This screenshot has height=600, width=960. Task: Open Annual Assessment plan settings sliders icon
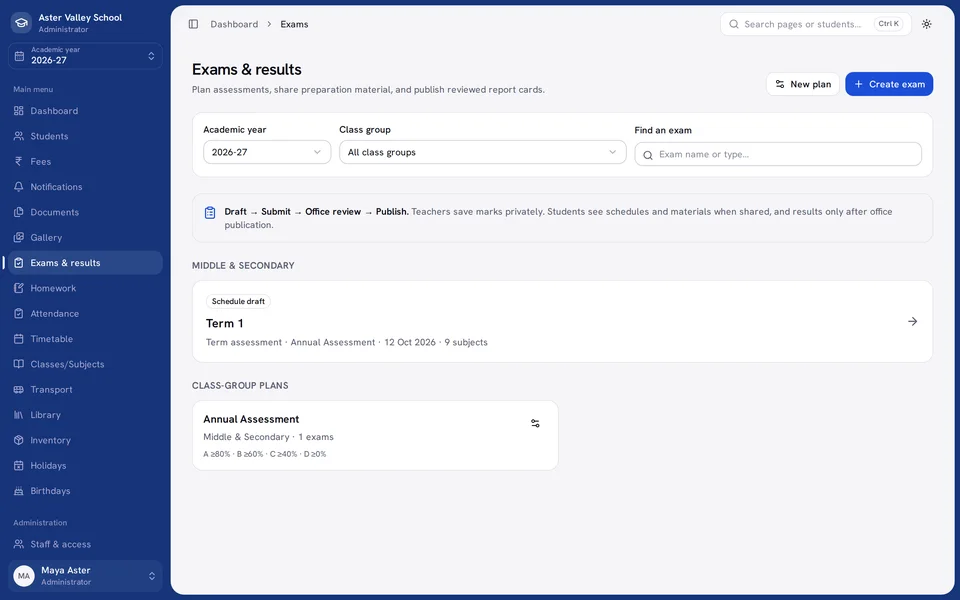[535, 423]
